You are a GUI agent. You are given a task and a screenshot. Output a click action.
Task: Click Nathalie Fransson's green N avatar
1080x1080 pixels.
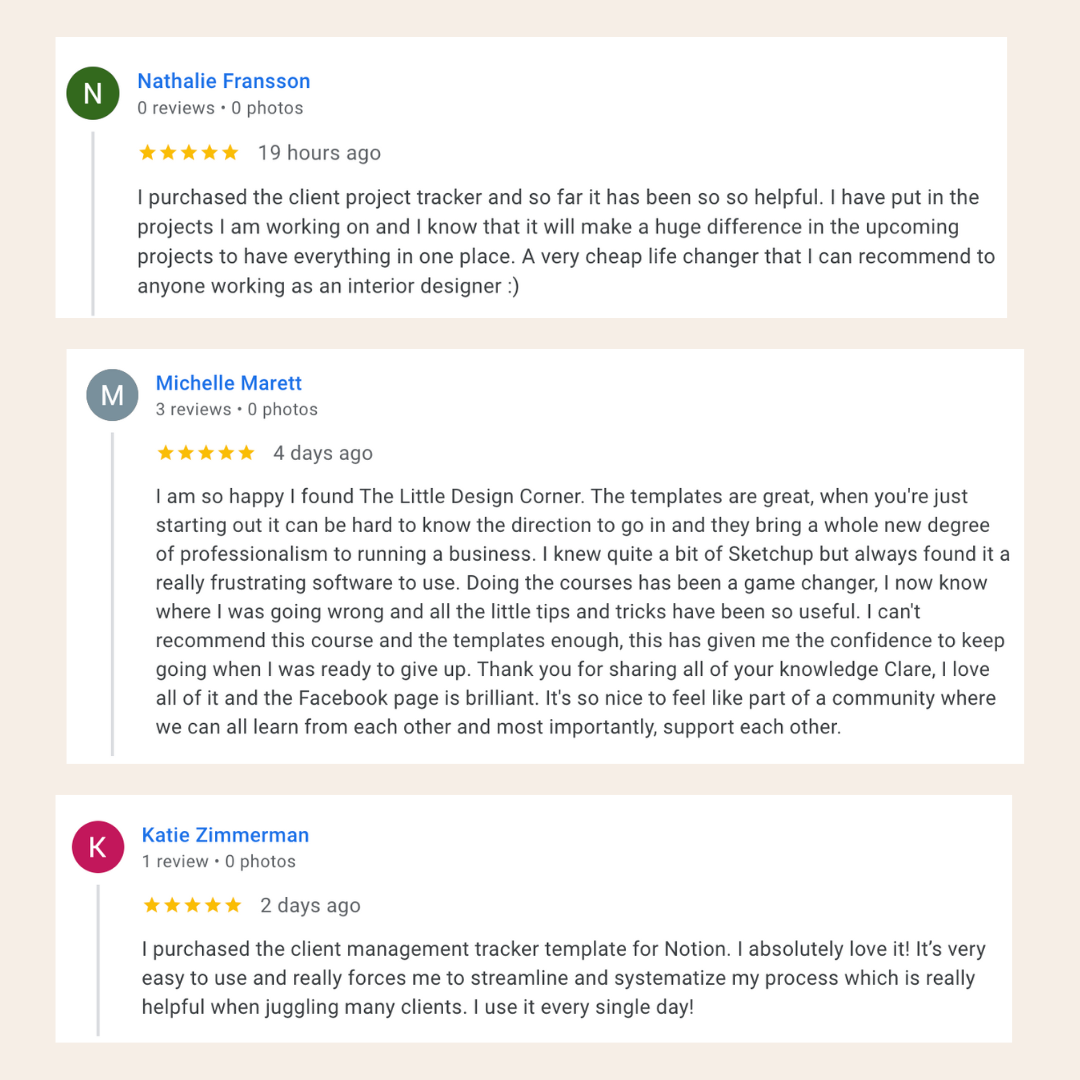pos(93,94)
